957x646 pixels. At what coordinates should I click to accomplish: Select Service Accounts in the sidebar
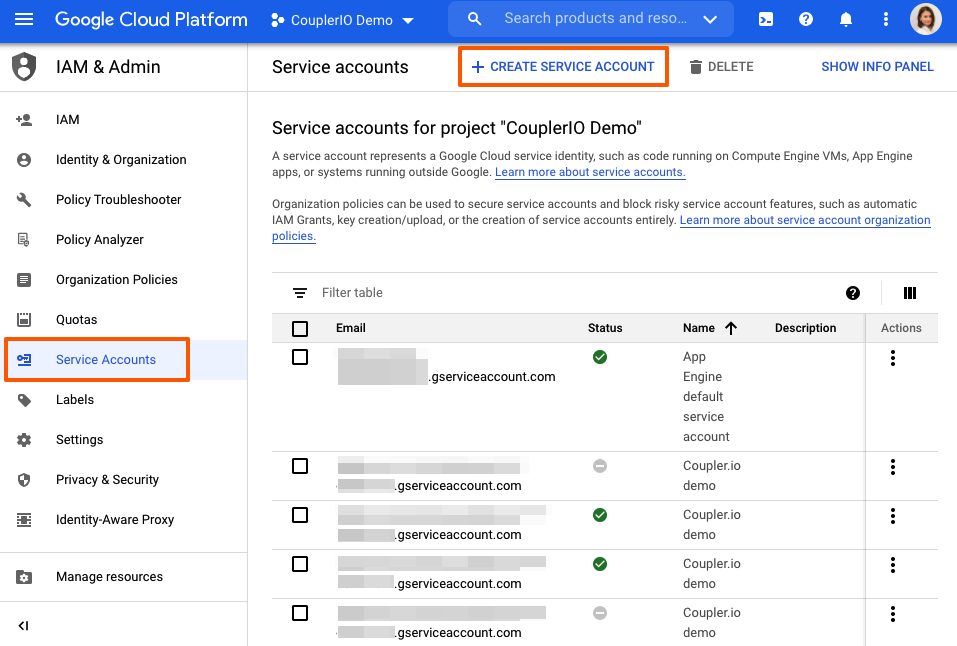point(106,359)
